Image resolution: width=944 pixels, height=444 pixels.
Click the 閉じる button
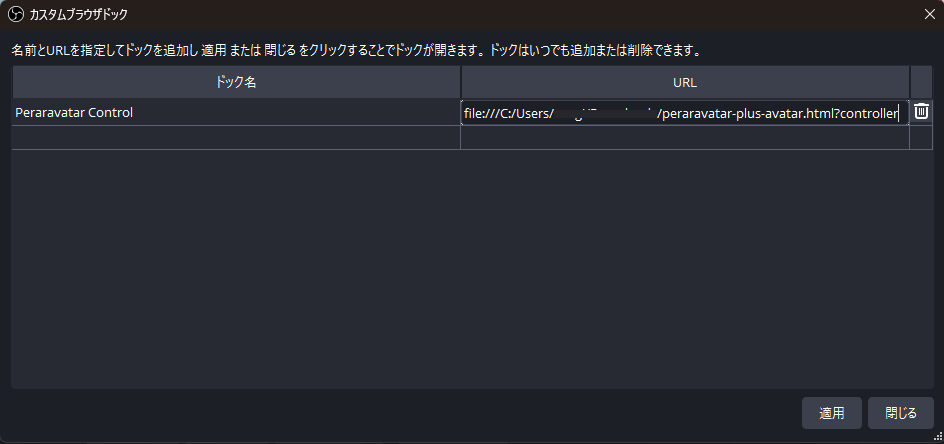pyautogui.click(x=901, y=413)
